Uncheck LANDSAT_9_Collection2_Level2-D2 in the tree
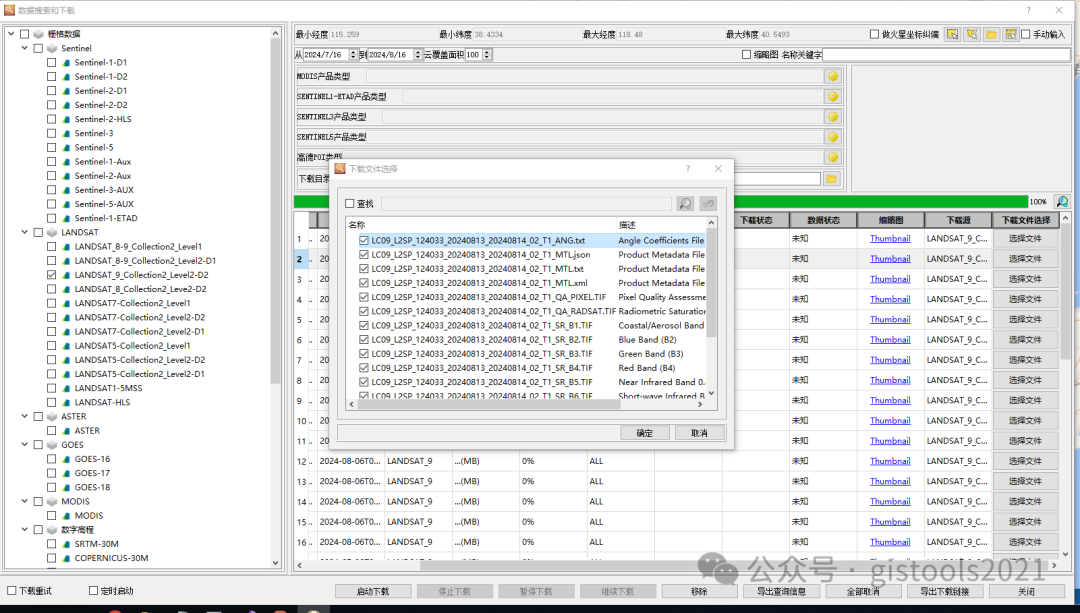 coord(52,275)
